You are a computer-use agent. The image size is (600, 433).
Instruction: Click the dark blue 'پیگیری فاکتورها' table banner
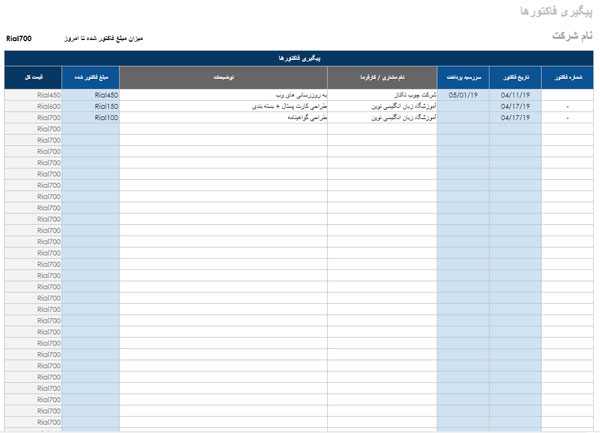(x=299, y=58)
